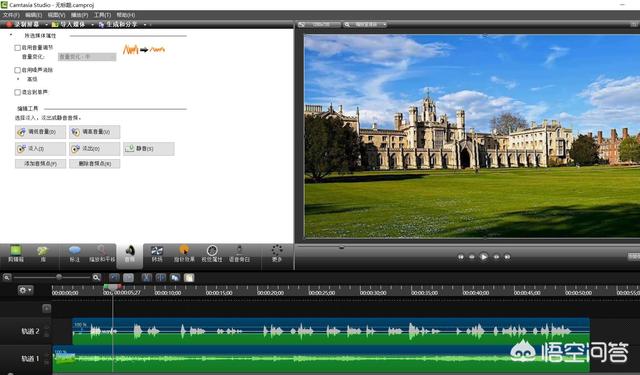The image size is (640, 375).
Task: Click the timeline zoom-in magnifier icon
Action: tap(96, 277)
